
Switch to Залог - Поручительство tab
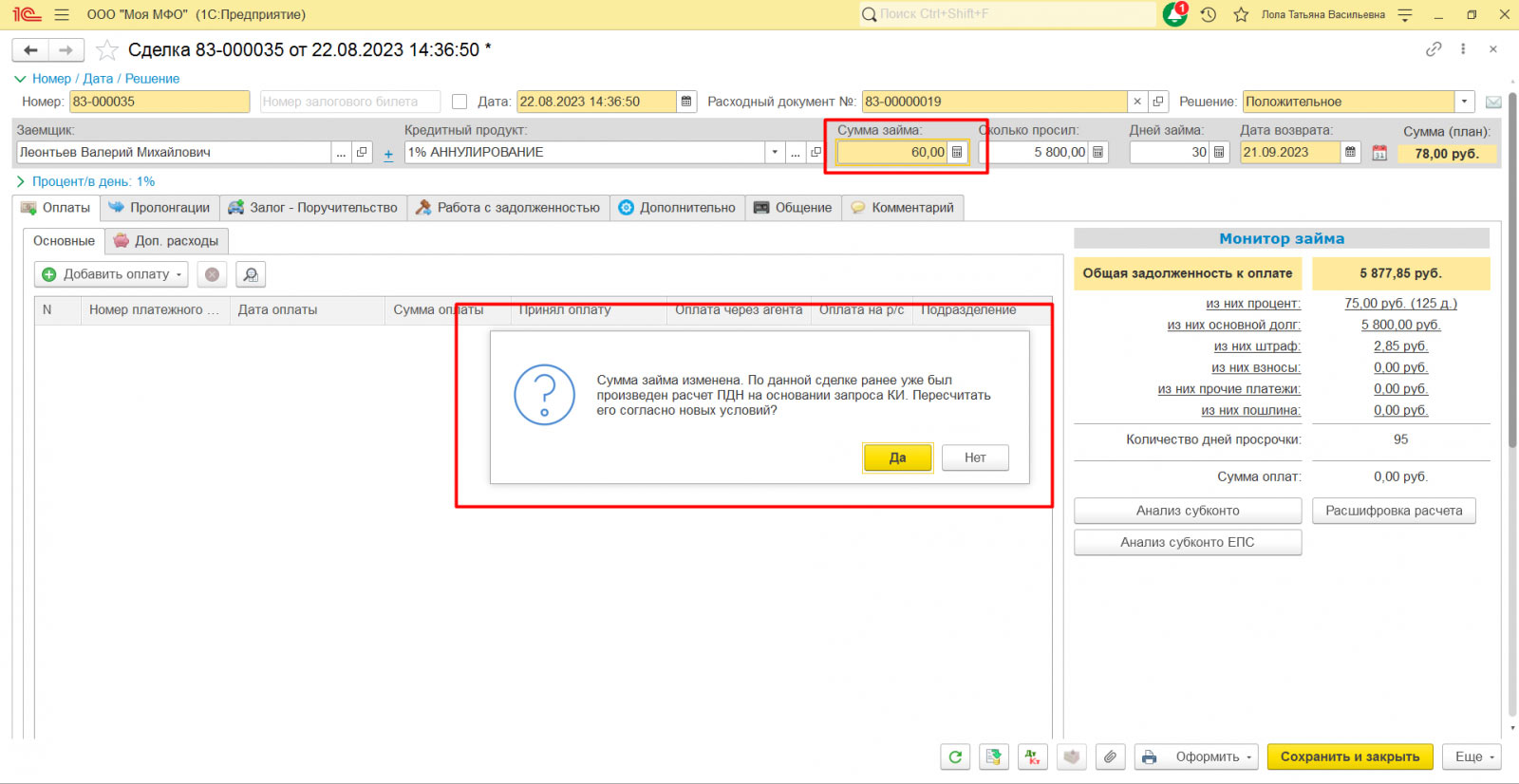(x=313, y=208)
